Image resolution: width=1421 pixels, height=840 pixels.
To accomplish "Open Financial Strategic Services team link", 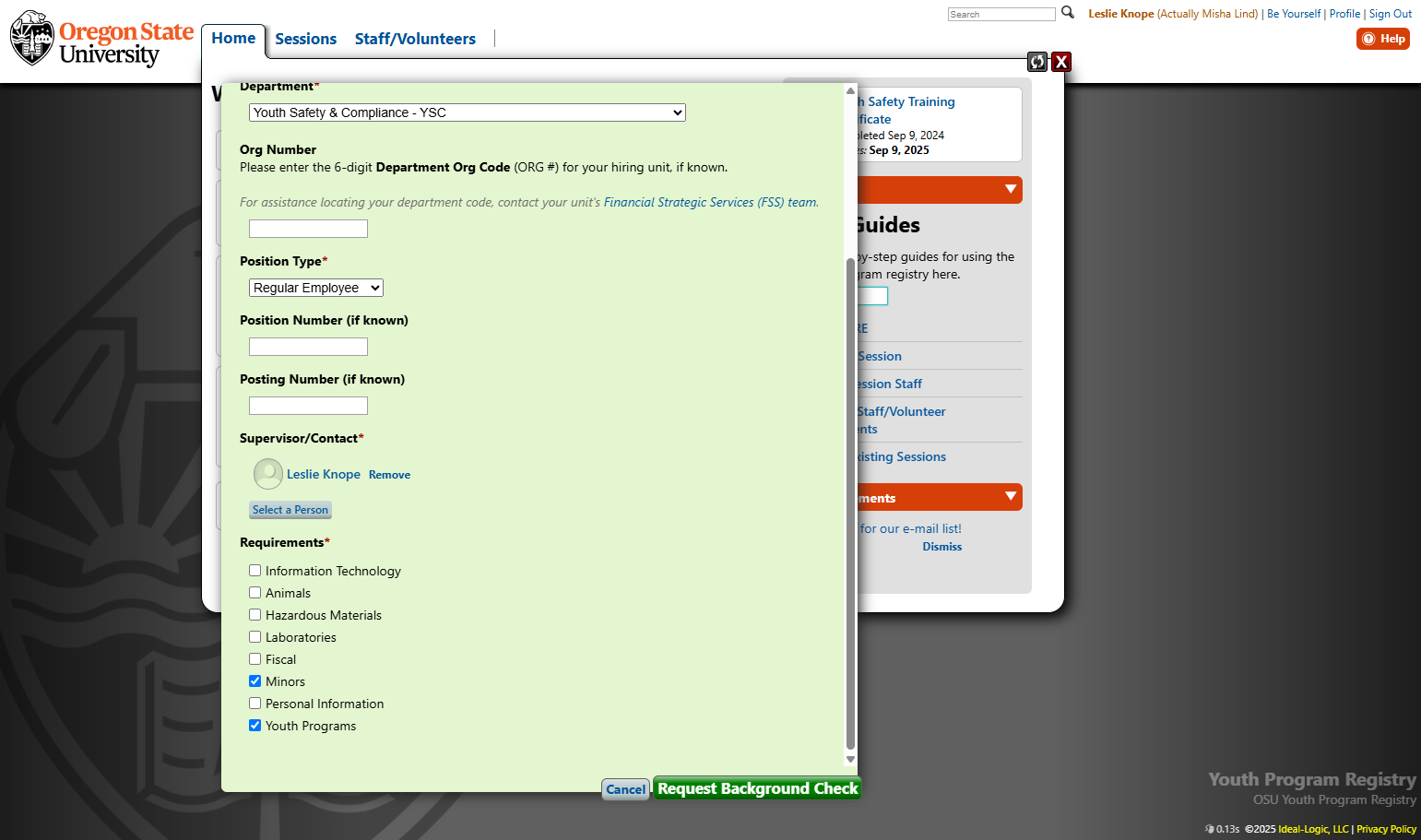I will (710, 202).
